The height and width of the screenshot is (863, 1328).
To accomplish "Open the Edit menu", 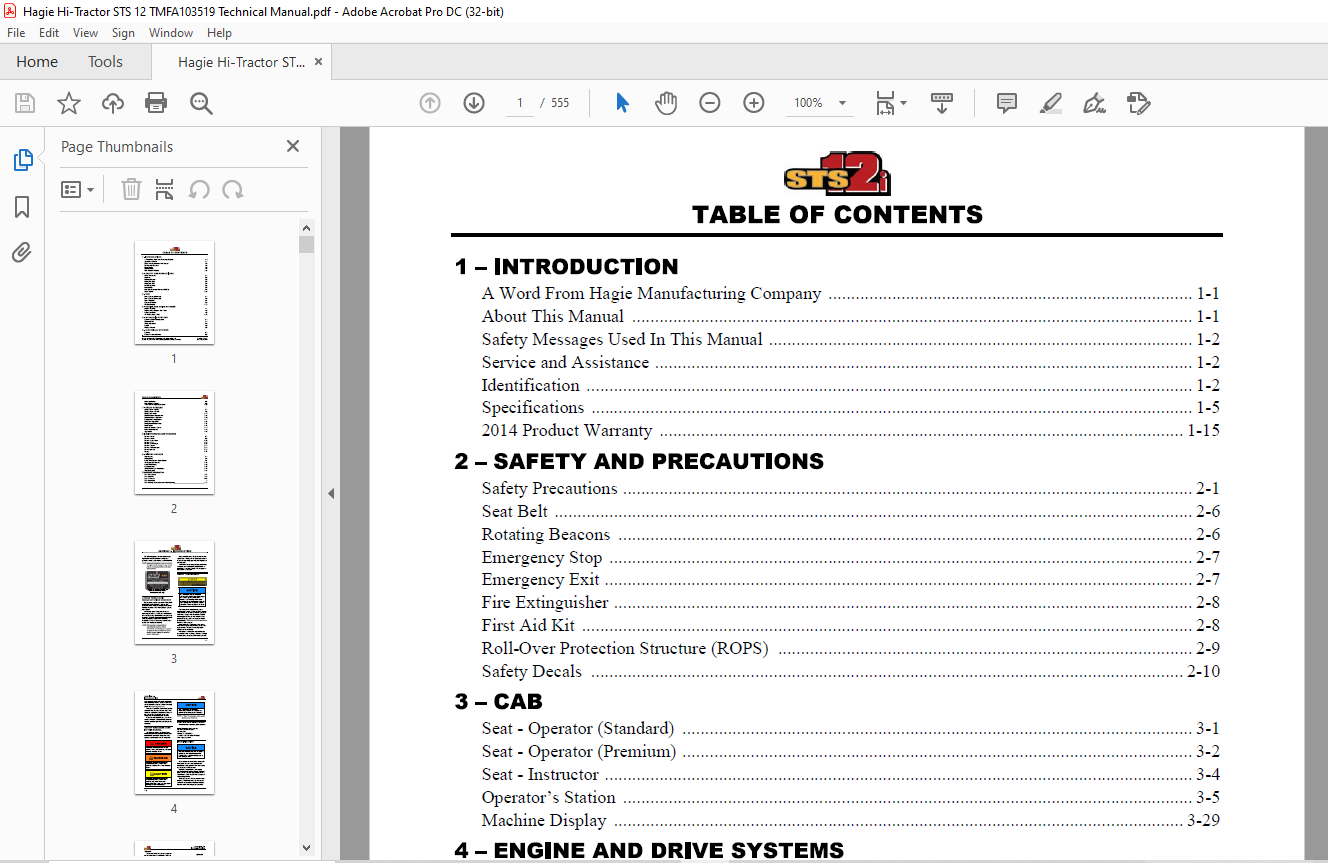I will point(49,33).
